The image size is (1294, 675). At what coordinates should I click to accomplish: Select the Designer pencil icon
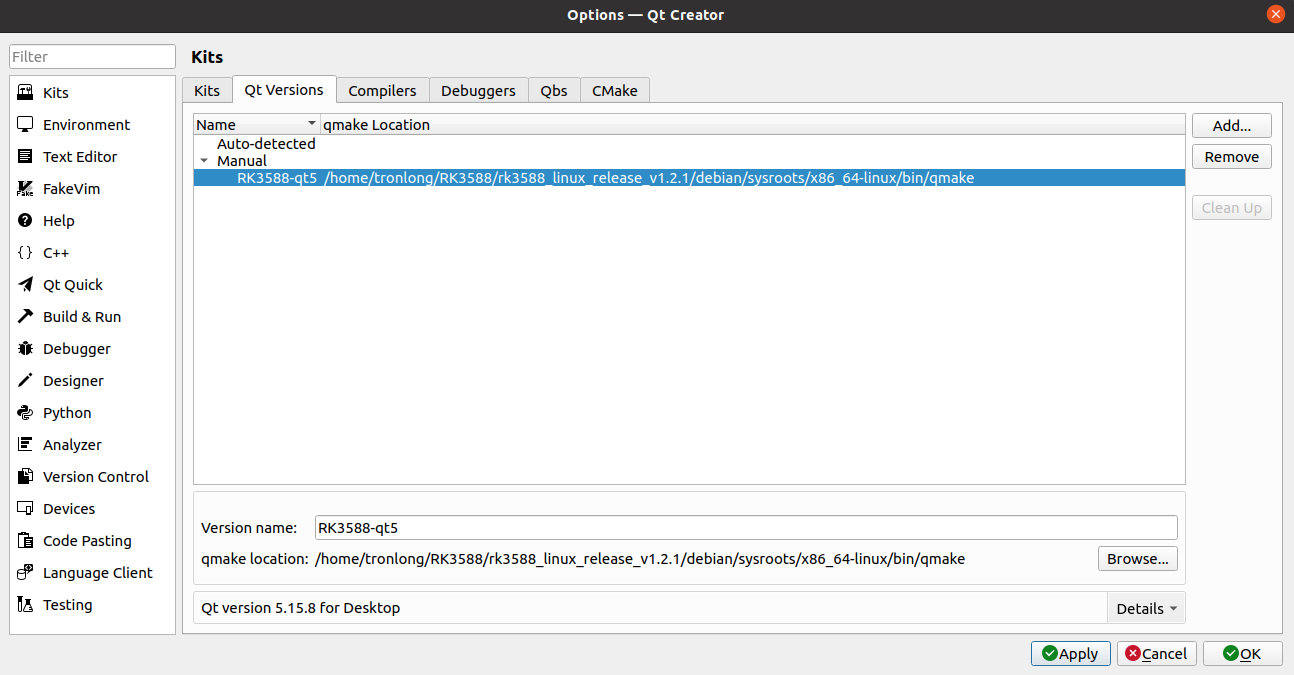[x=25, y=380]
